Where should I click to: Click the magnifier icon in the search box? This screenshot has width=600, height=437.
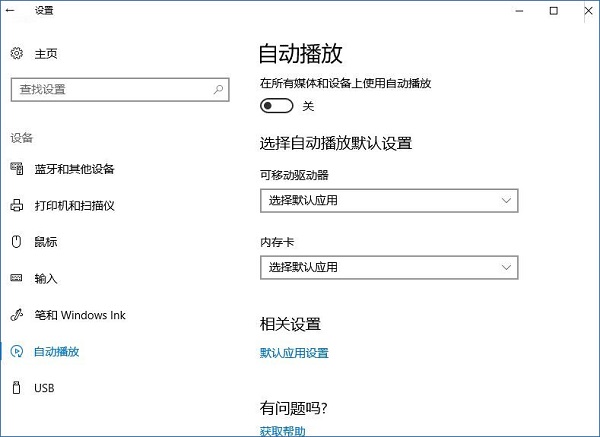[219, 89]
